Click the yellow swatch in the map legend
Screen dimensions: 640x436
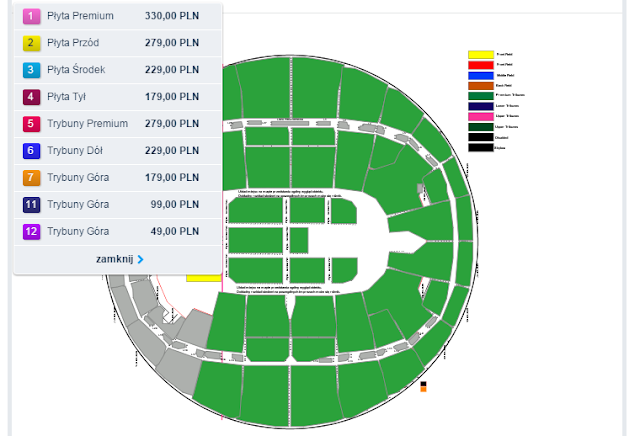(x=481, y=55)
